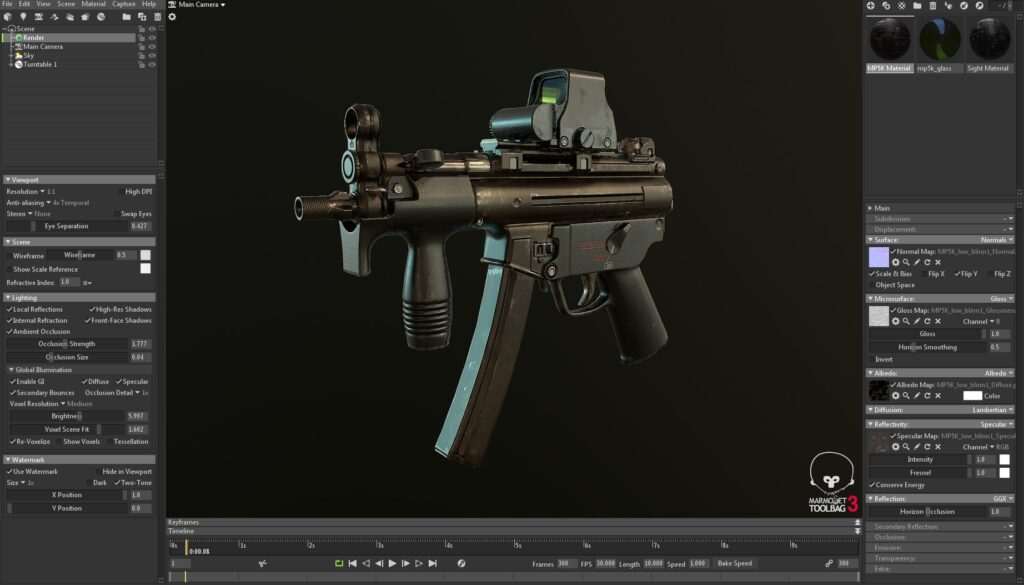Image resolution: width=1024 pixels, height=585 pixels.
Task: Open the Scene menu
Action: pyautogui.click(x=66, y=4)
